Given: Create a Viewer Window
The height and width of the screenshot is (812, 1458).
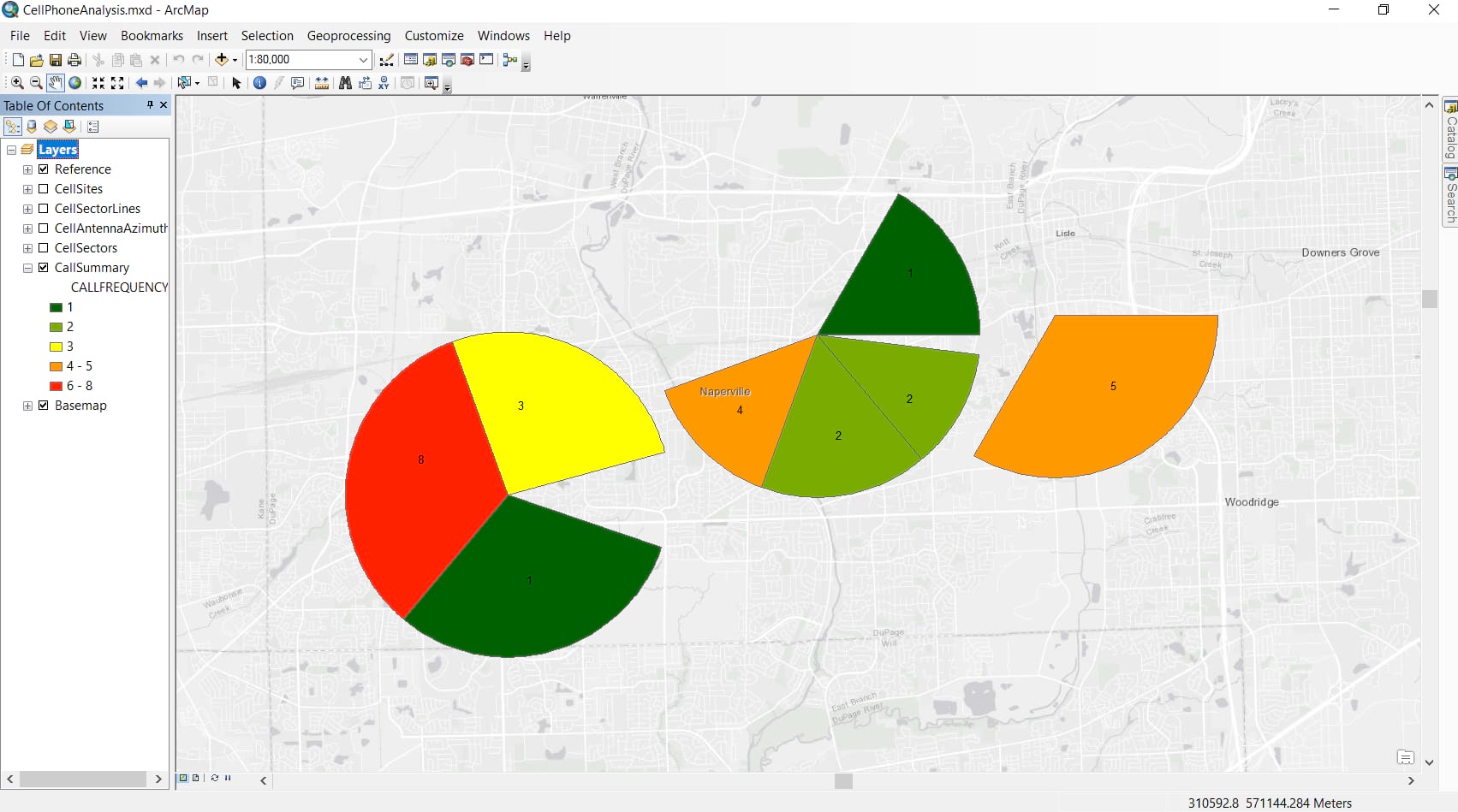Looking at the screenshot, I should point(431,83).
